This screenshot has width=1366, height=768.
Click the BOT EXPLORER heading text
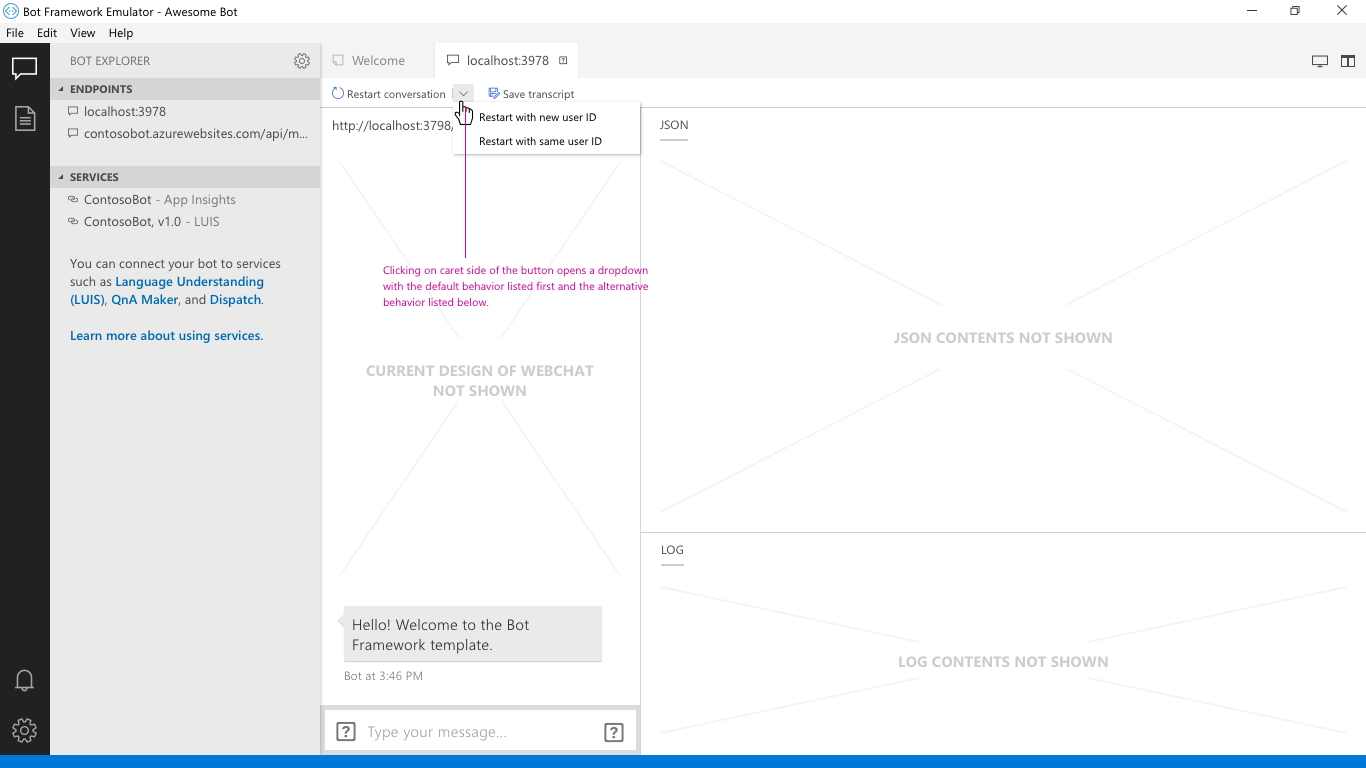tap(110, 61)
